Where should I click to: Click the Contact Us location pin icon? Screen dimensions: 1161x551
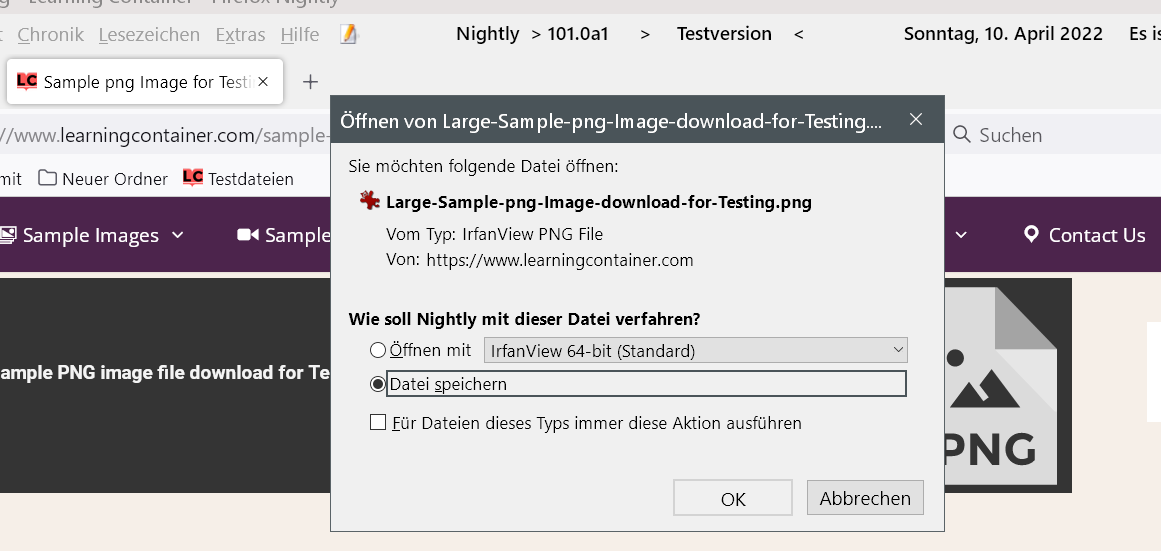click(1031, 235)
